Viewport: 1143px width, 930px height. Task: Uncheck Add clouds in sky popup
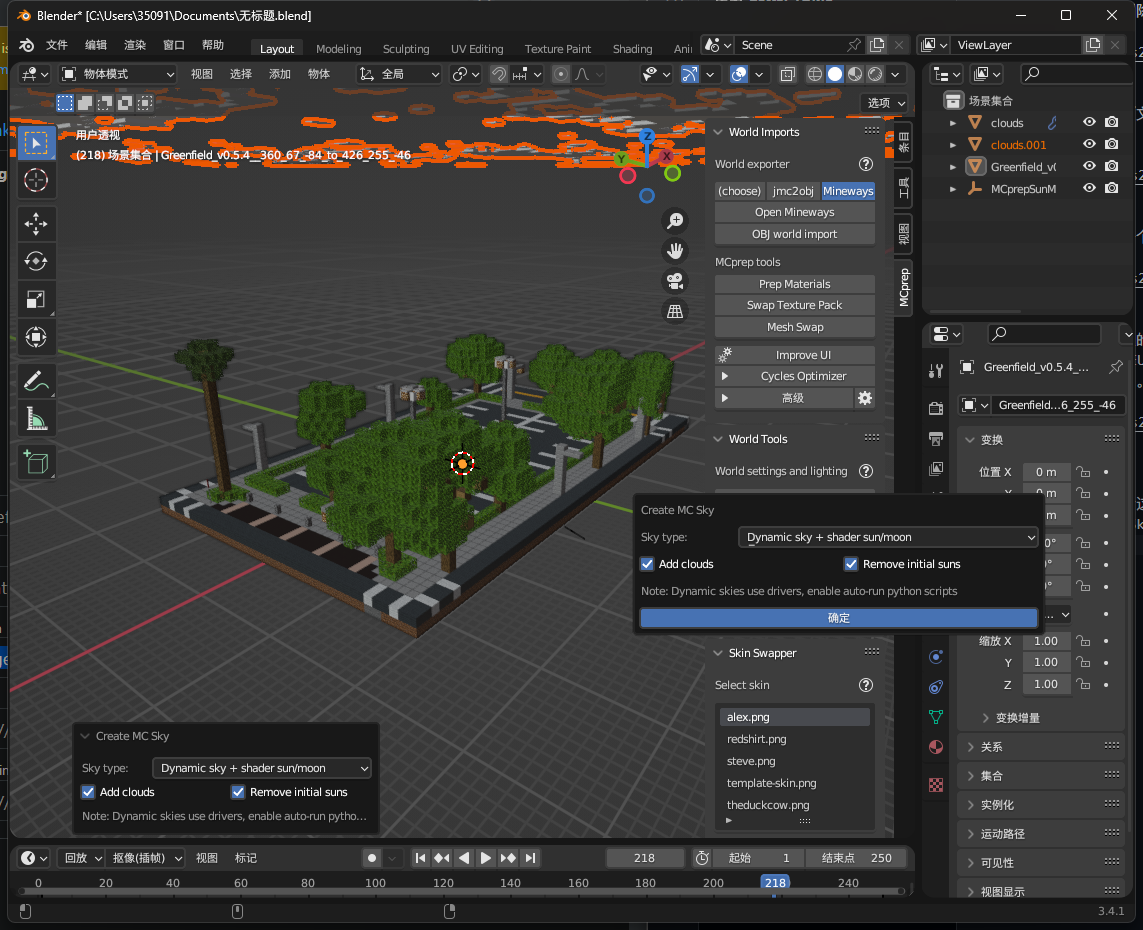pos(647,564)
